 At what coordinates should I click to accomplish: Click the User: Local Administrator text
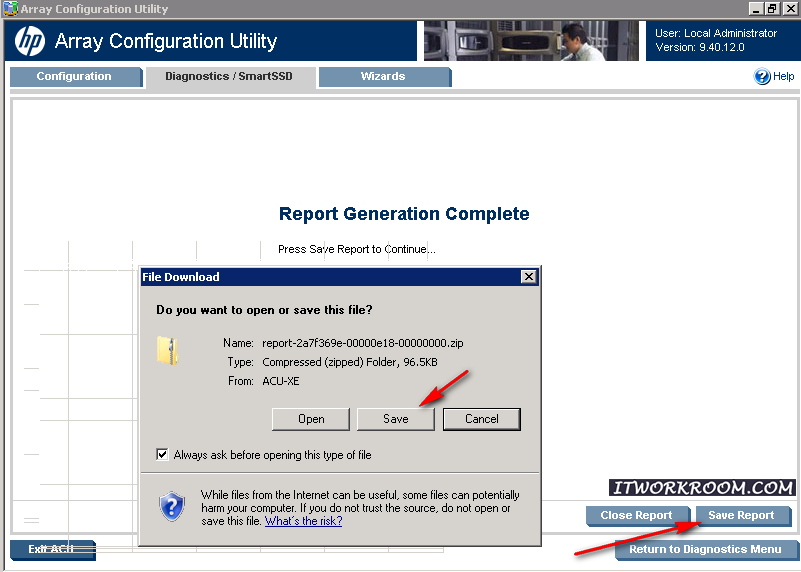(716, 33)
